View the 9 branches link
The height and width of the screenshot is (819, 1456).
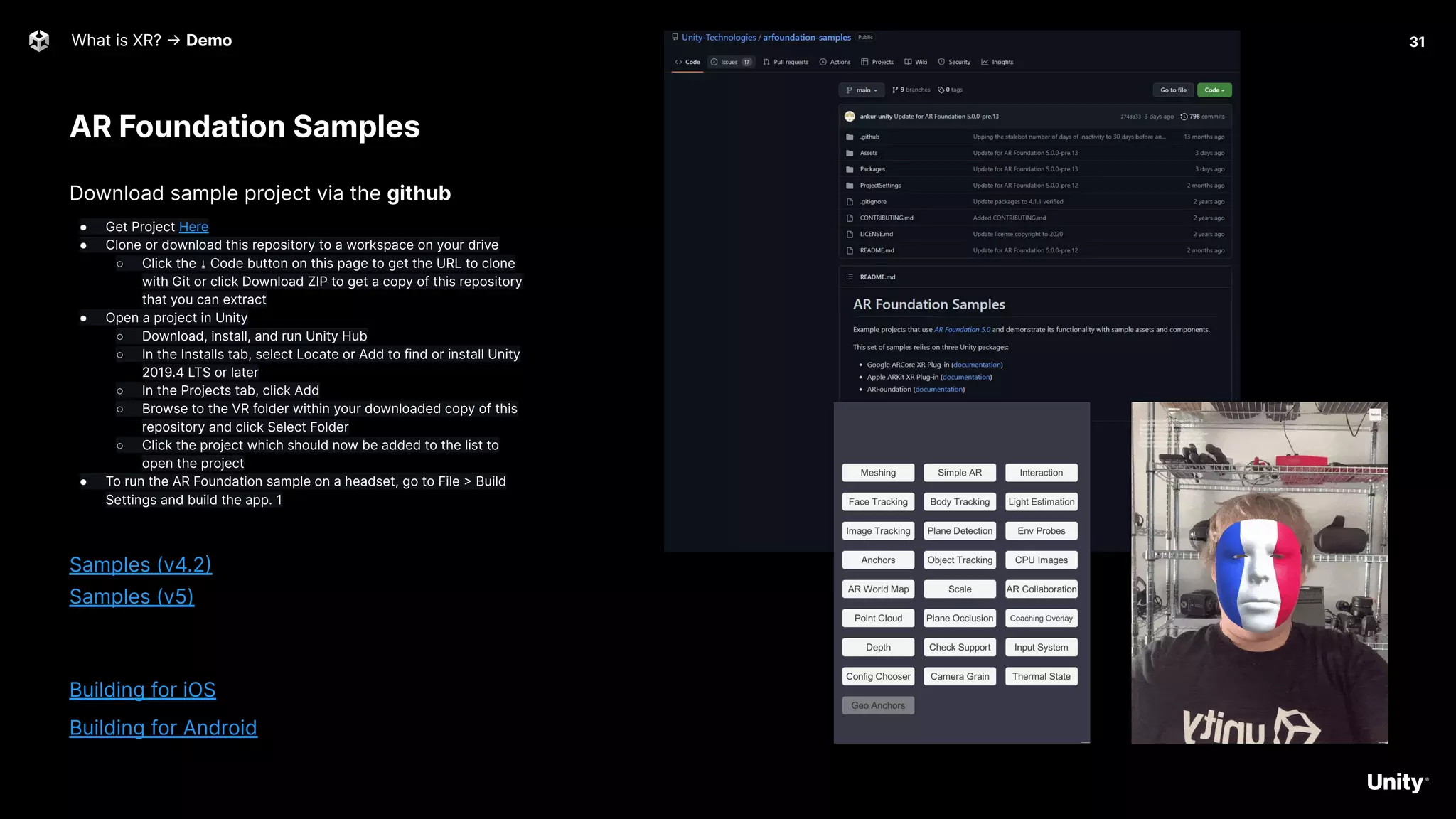pyautogui.click(x=911, y=90)
